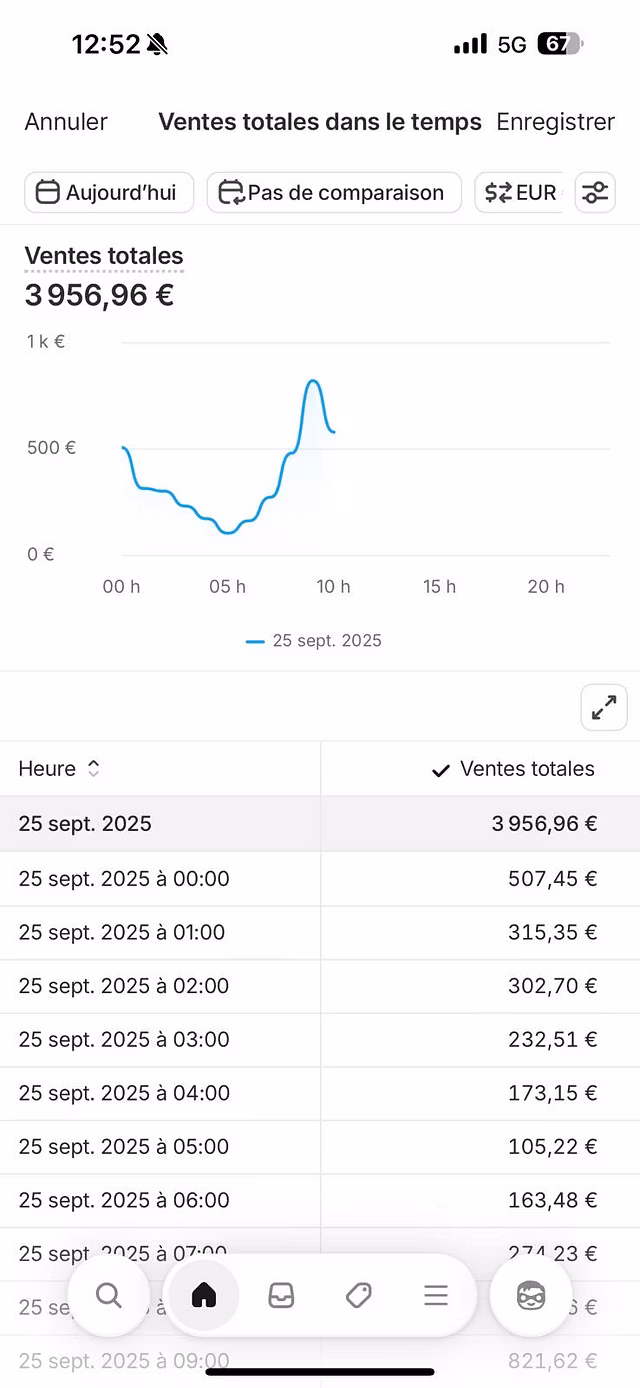Open the Aujourd'hui date range selector
640x1388 pixels.
click(108, 192)
